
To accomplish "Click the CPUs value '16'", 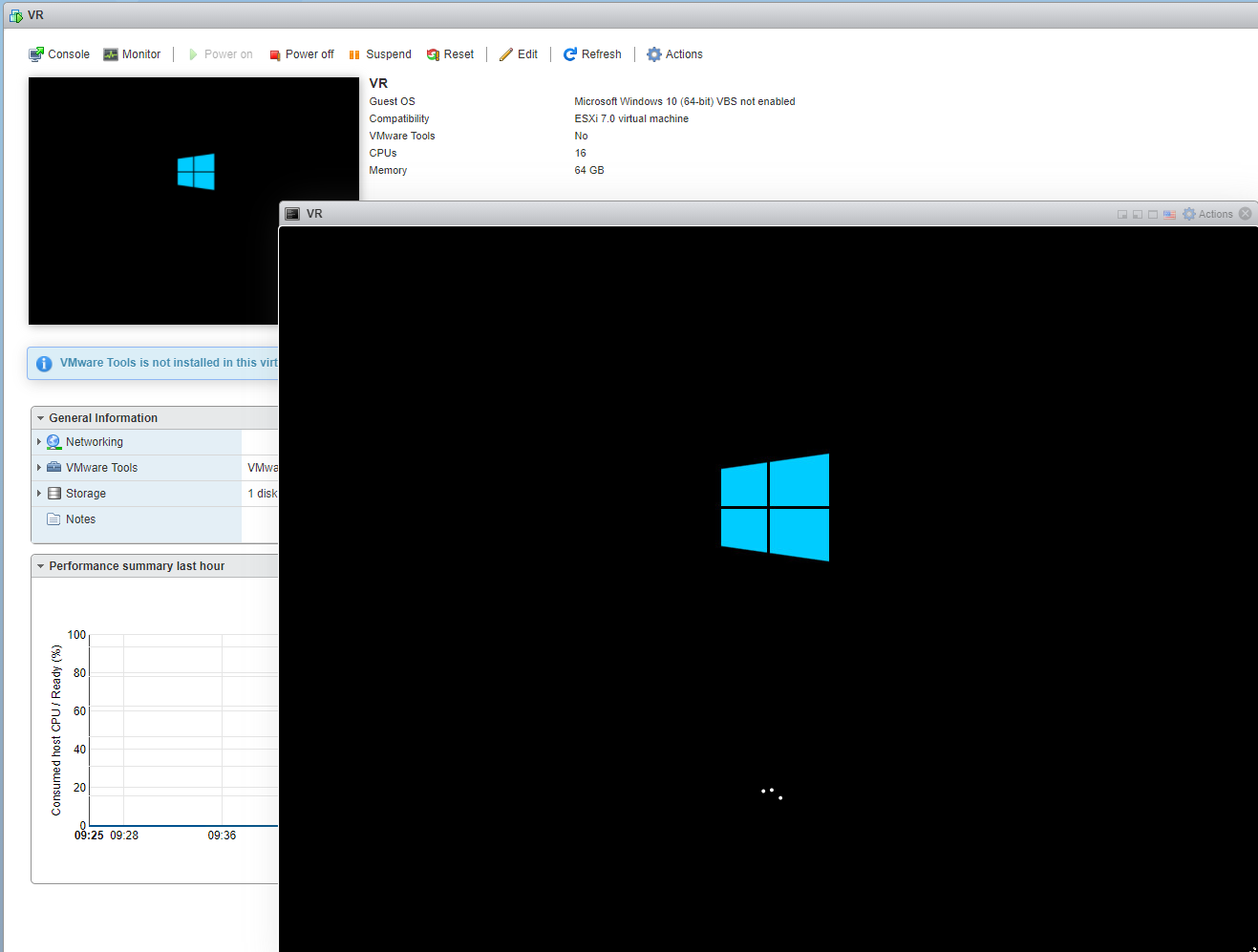I will (x=581, y=153).
